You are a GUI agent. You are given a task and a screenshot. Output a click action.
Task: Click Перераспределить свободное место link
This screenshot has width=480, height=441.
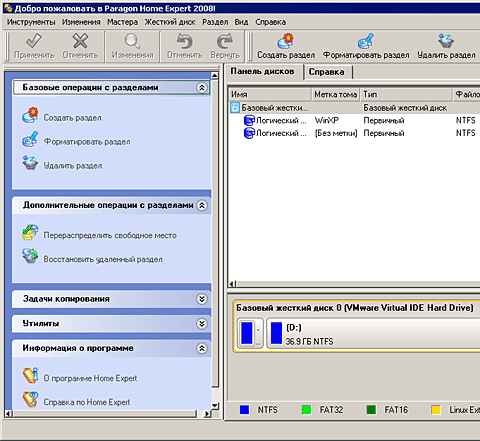pos(110,235)
